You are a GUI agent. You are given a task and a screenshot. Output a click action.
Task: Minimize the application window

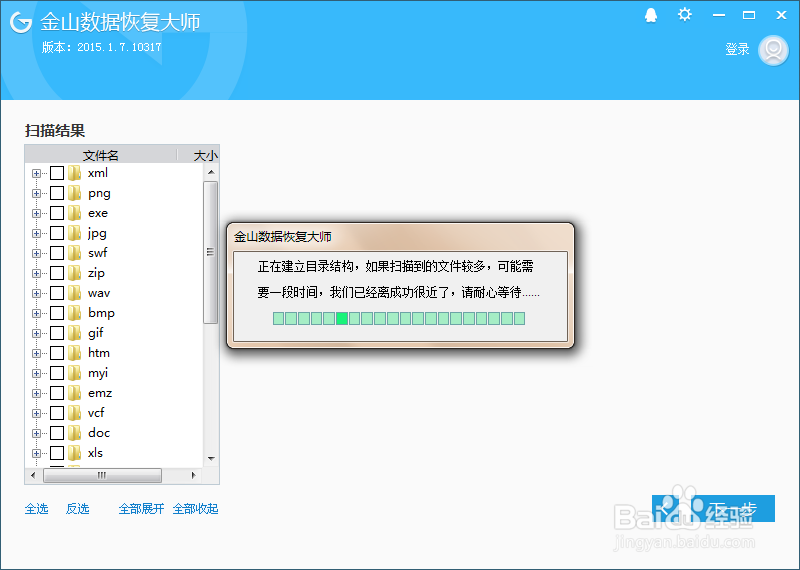[x=719, y=15]
